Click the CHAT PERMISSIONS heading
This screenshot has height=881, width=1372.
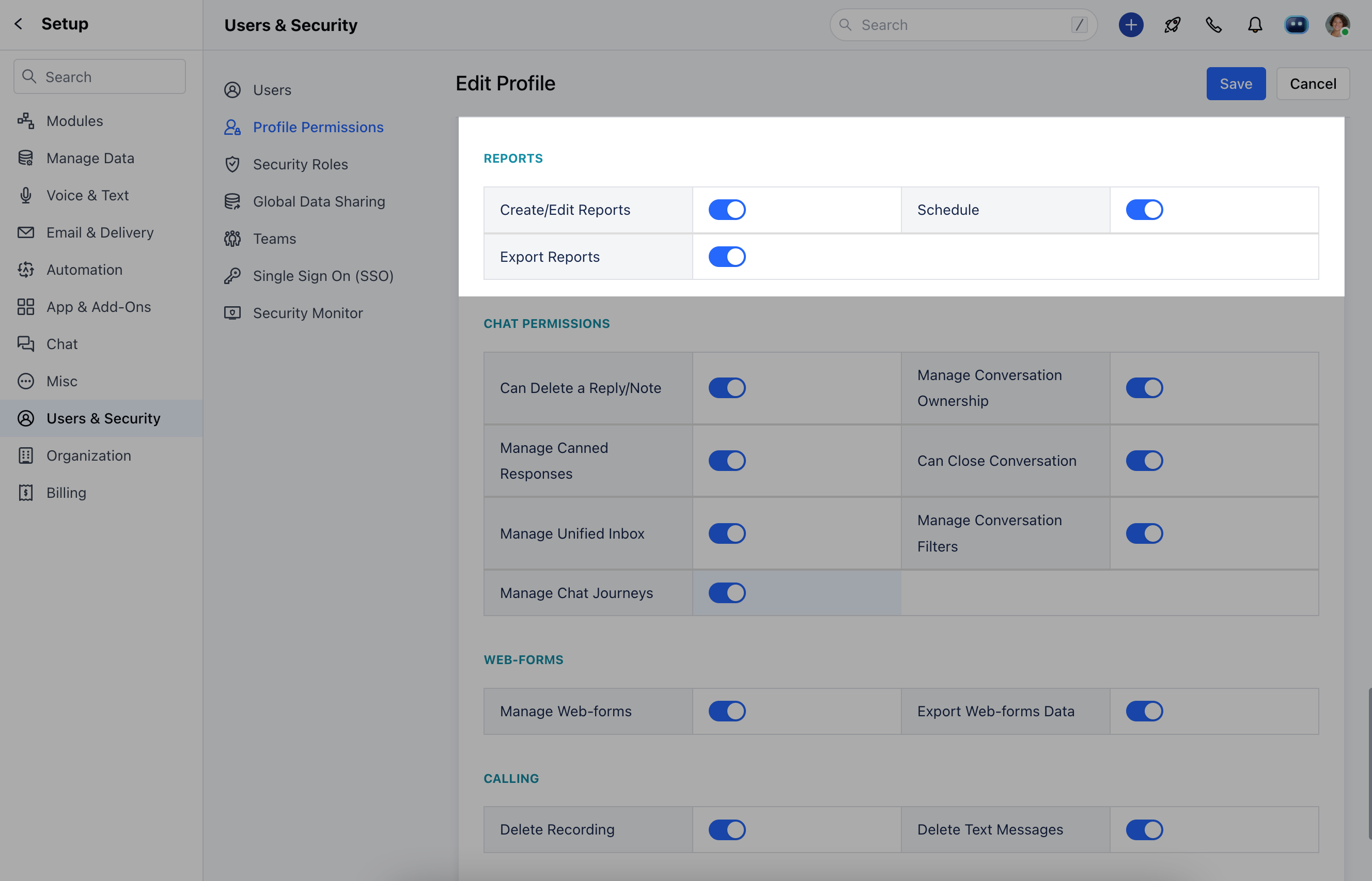click(x=547, y=324)
